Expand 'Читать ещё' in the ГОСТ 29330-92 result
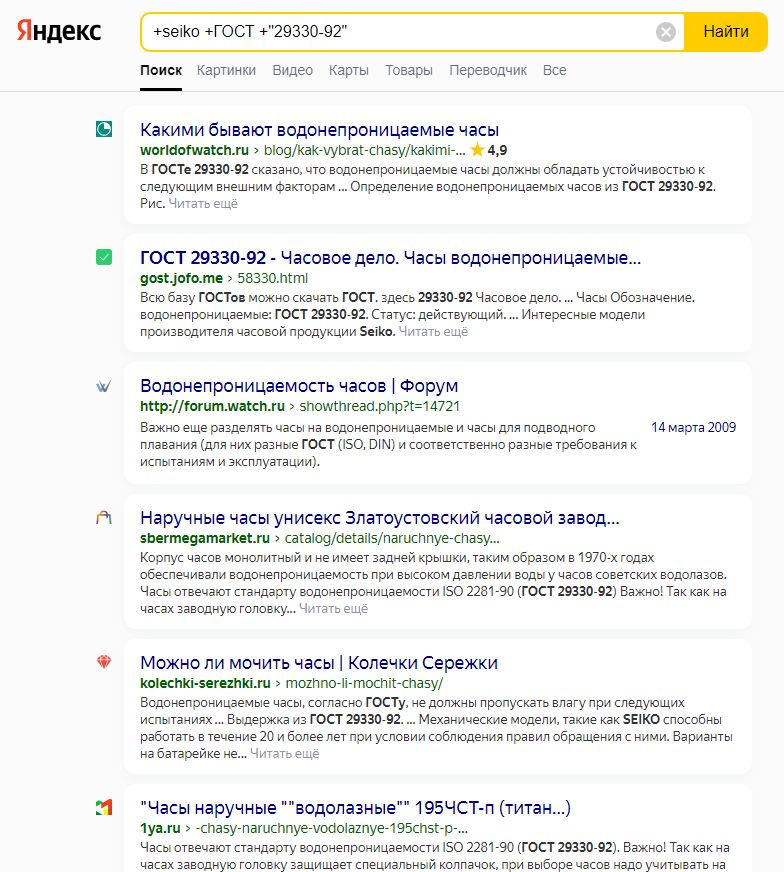784x872 pixels. click(433, 331)
